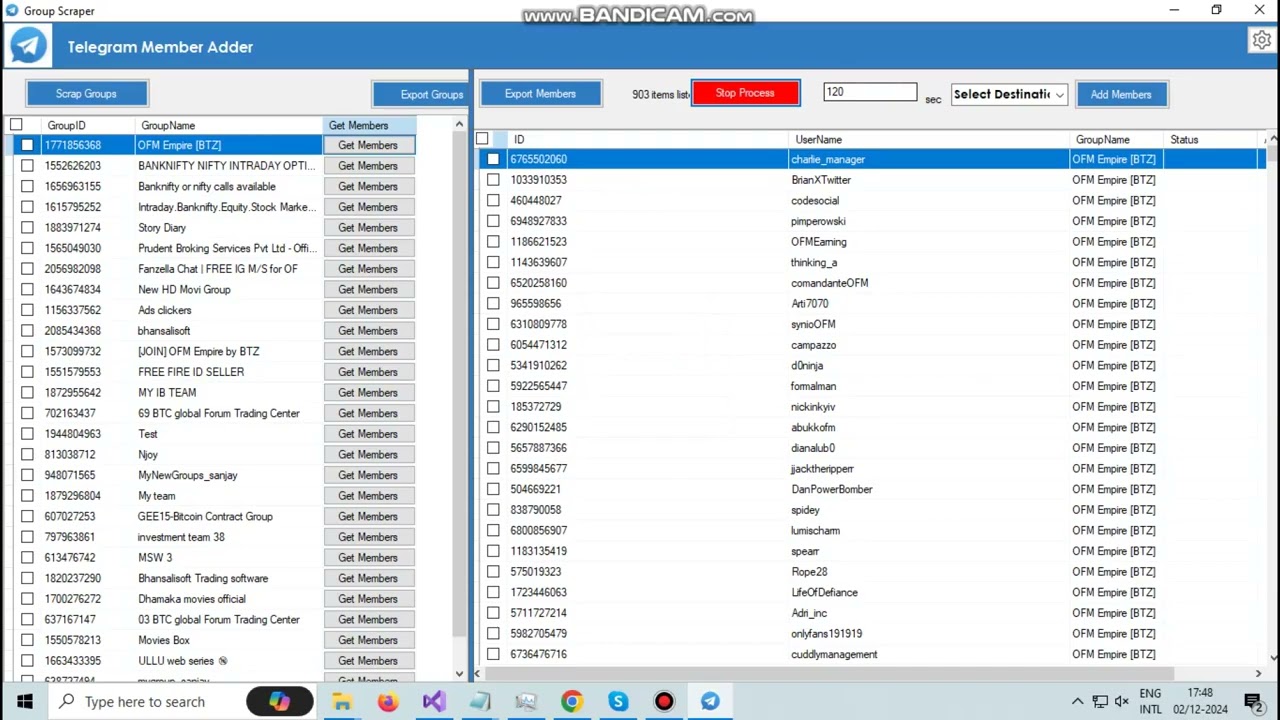1280x720 pixels.
Task: Check the box for member charlie_manager
Action: [x=493, y=159]
